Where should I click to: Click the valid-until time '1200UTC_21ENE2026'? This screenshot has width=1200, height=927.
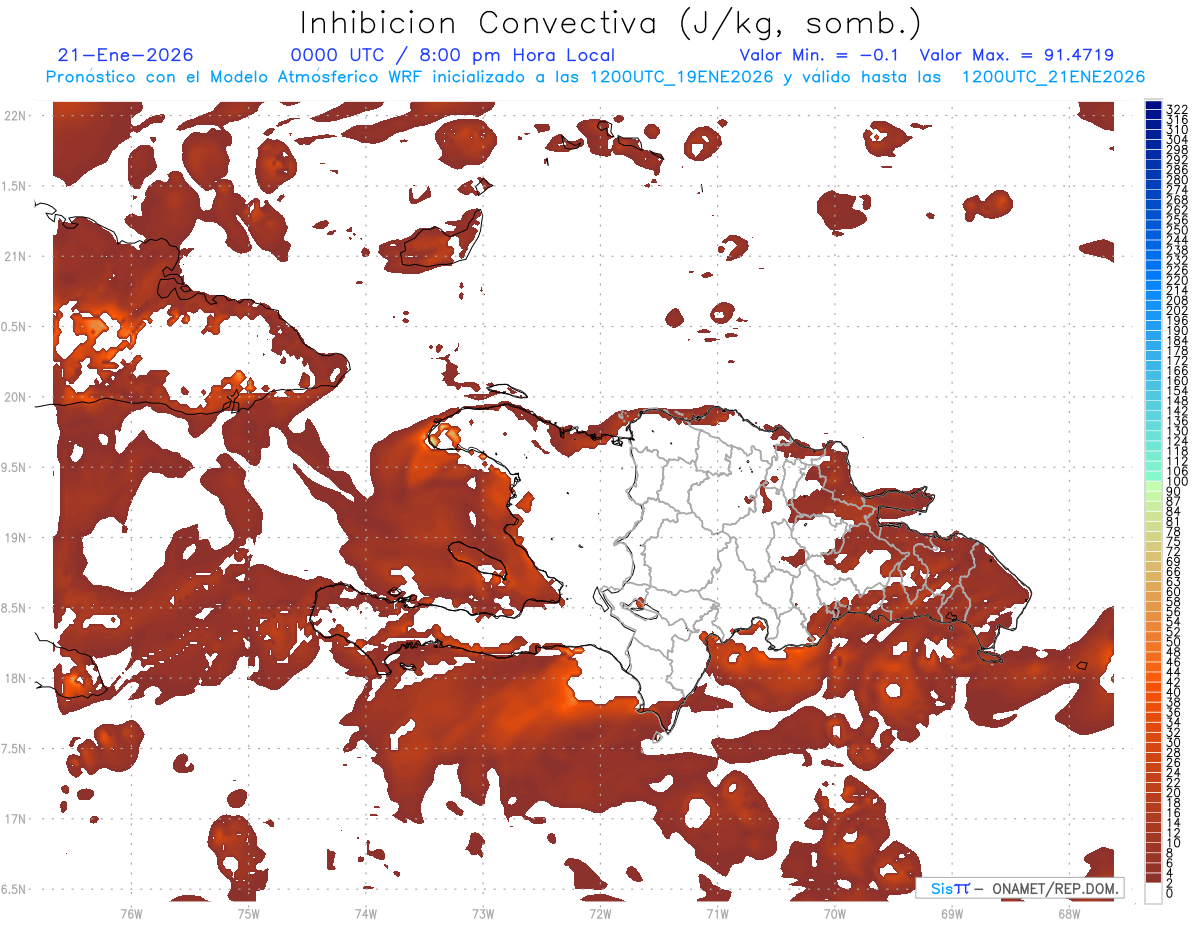1053,77
